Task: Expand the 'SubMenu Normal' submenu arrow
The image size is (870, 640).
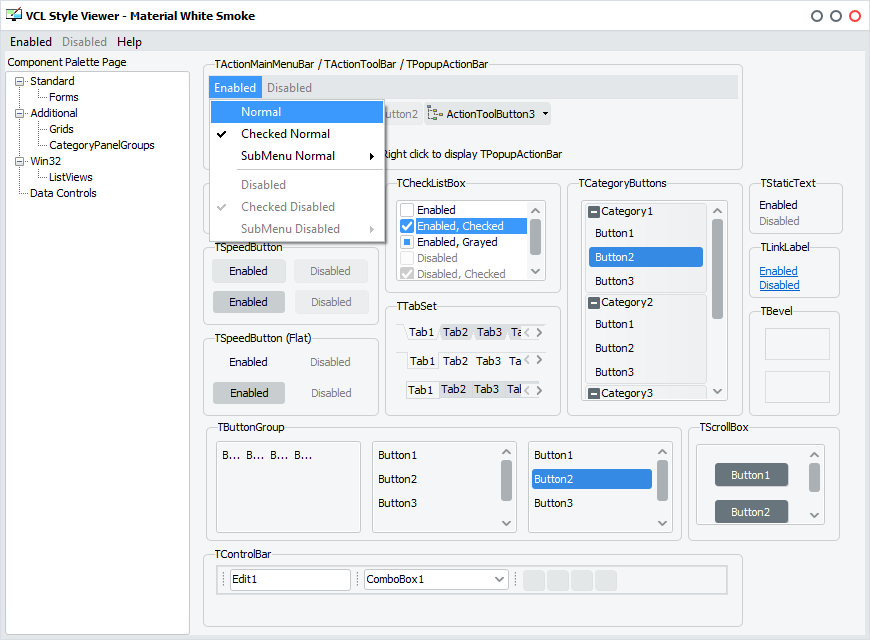Action: click(372, 157)
